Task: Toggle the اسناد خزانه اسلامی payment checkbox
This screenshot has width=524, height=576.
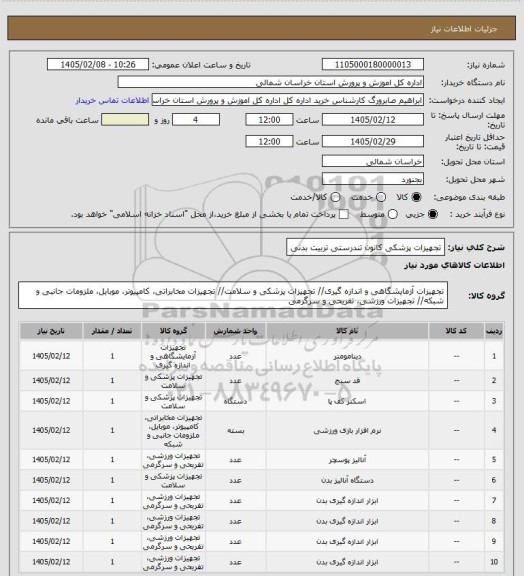Action: (344, 214)
